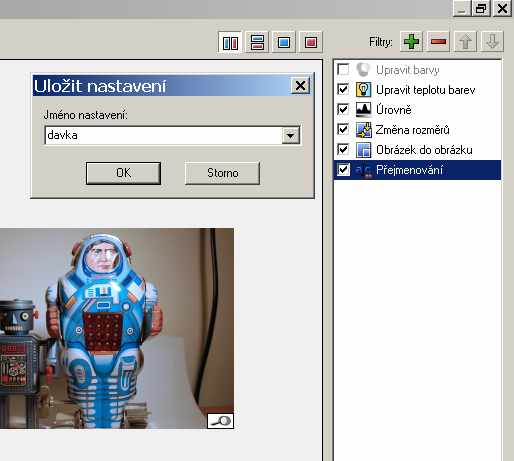
Task: Close the Uložit nastavení dialog
Action: [300, 86]
